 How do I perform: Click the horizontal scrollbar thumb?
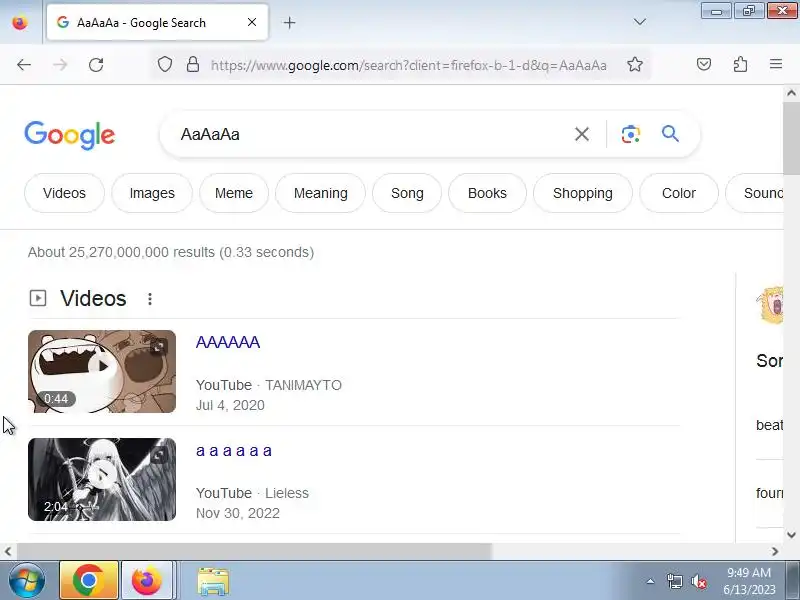[x=254, y=552]
